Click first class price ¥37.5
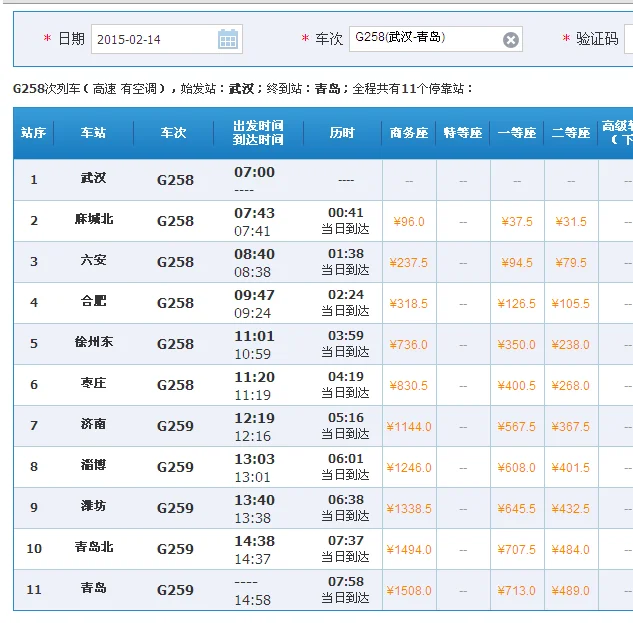The image size is (633, 623). 517,222
